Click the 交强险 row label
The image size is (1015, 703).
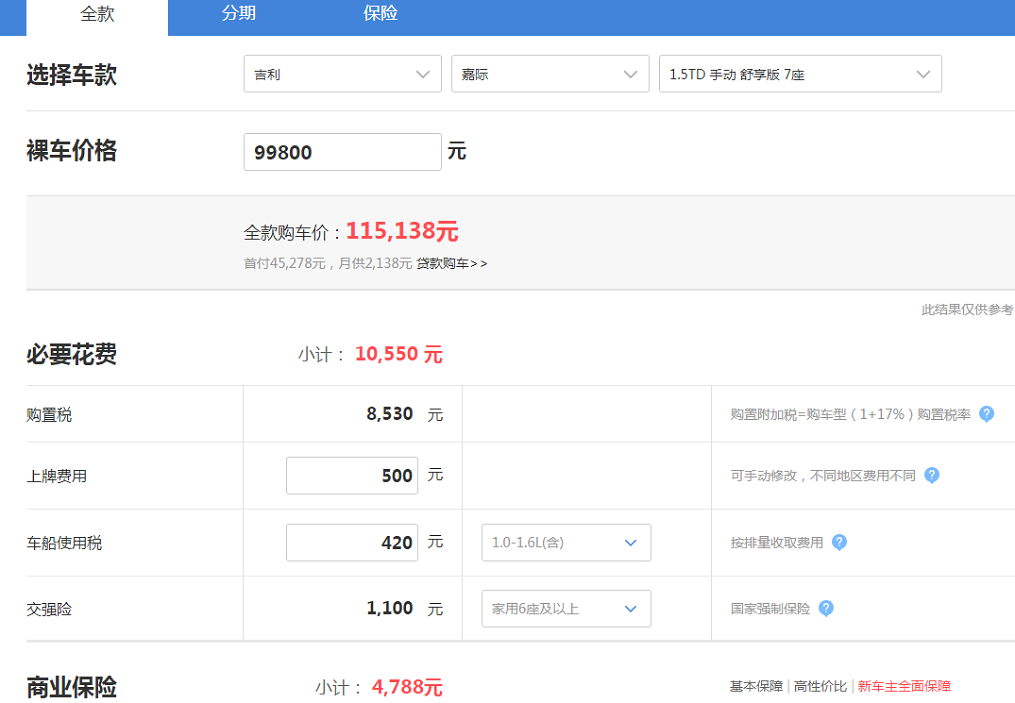click(49, 609)
